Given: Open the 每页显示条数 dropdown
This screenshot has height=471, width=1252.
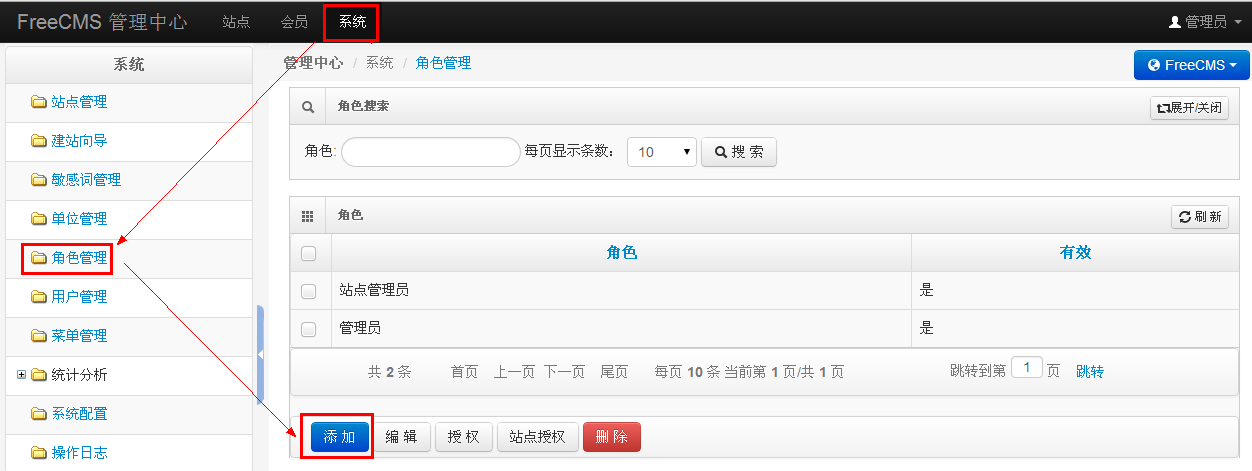Looking at the screenshot, I should pyautogui.click(x=661, y=152).
